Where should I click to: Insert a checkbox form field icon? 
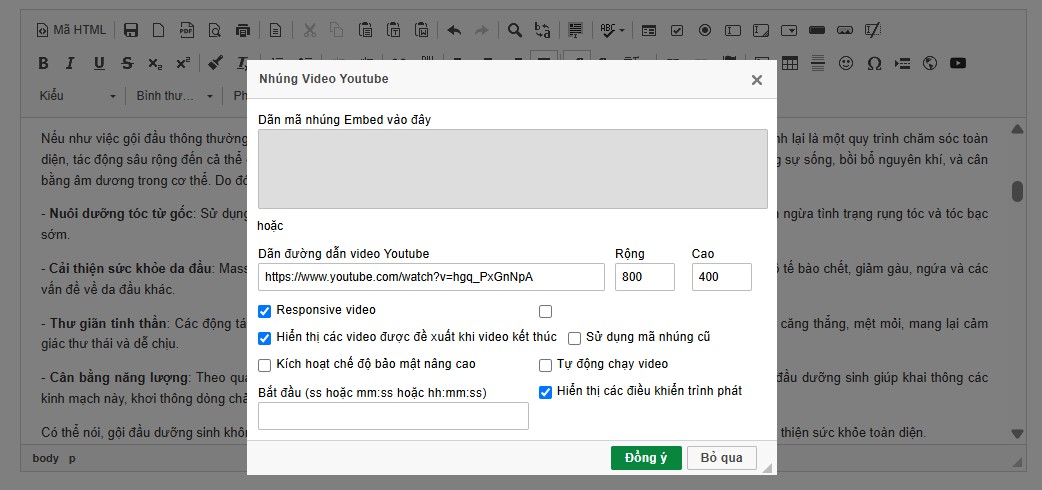[677, 30]
